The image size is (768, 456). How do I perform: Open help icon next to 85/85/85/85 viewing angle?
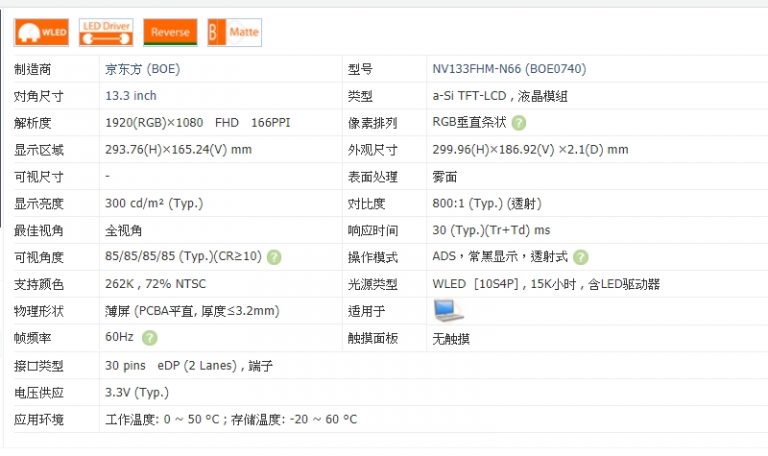coord(274,257)
